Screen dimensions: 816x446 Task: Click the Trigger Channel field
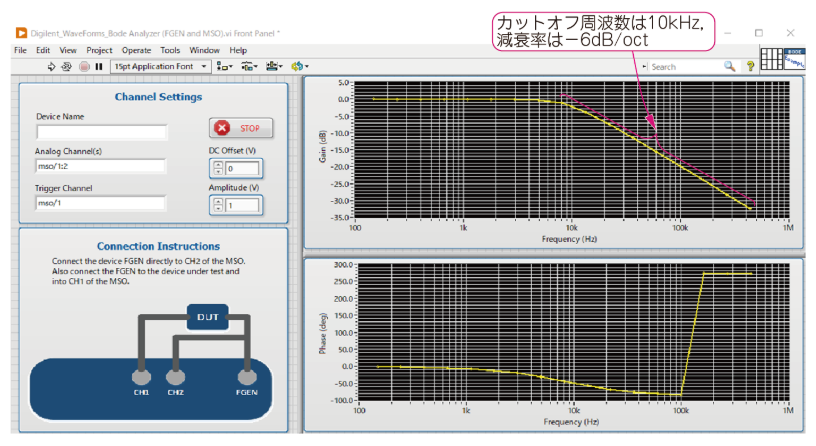click(101, 203)
